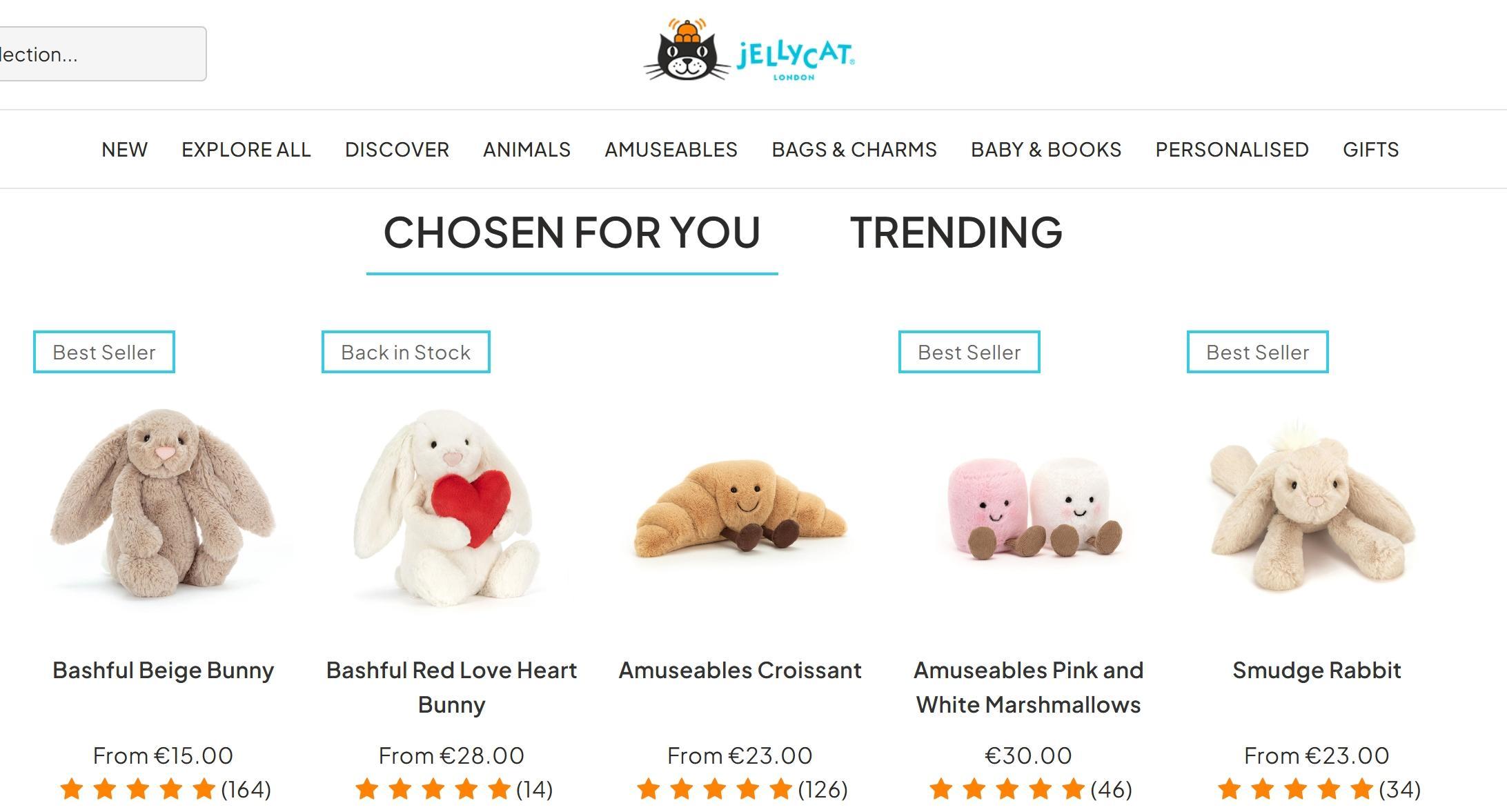Image resolution: width=1507 pixels, height=812 pixels.
Task: Expand the Explore All menu
Action: coord(246,150)
